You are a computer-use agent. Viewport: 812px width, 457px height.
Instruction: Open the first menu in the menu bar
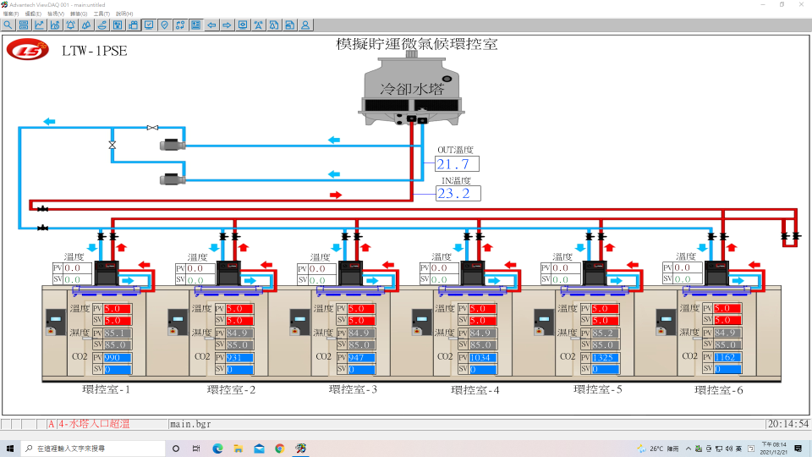click(10, 14)
